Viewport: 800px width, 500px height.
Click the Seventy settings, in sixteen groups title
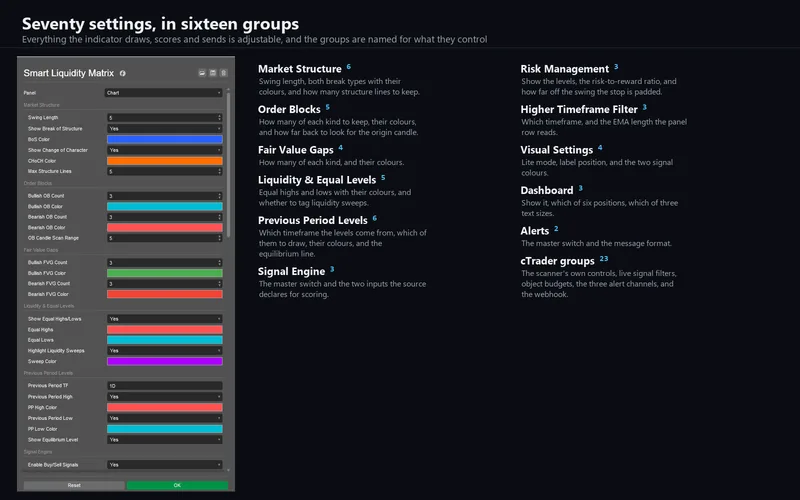point(160,23)
